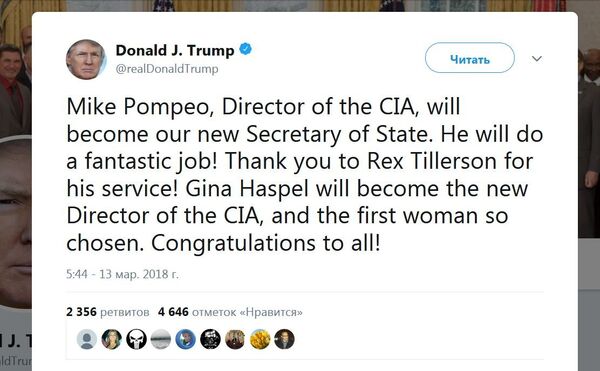Viewport: 600px width, 371px height.
Task: Open the yellow flowers liker avatar
Action: (260, 339)
